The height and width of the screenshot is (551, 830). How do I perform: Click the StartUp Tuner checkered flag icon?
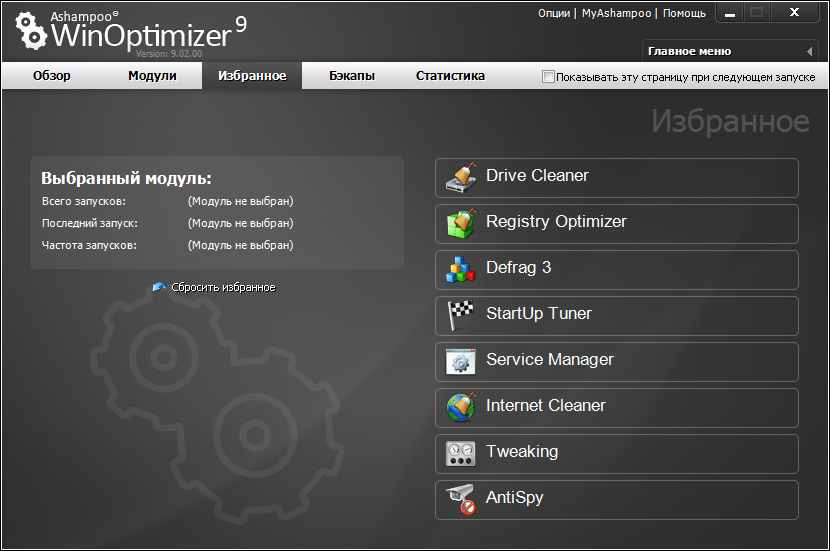click(460, 316)
